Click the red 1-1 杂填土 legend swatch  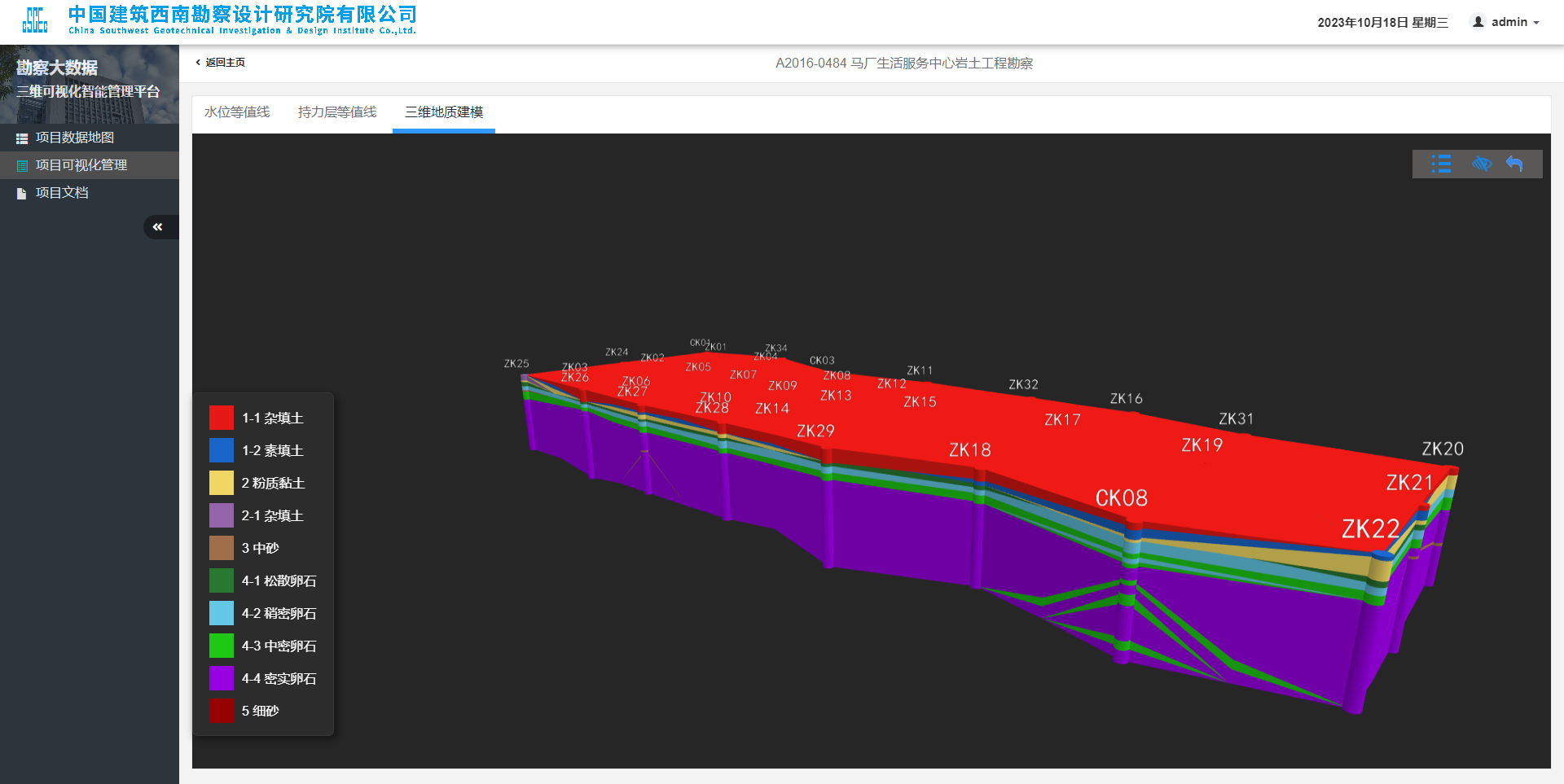(222, 418)
